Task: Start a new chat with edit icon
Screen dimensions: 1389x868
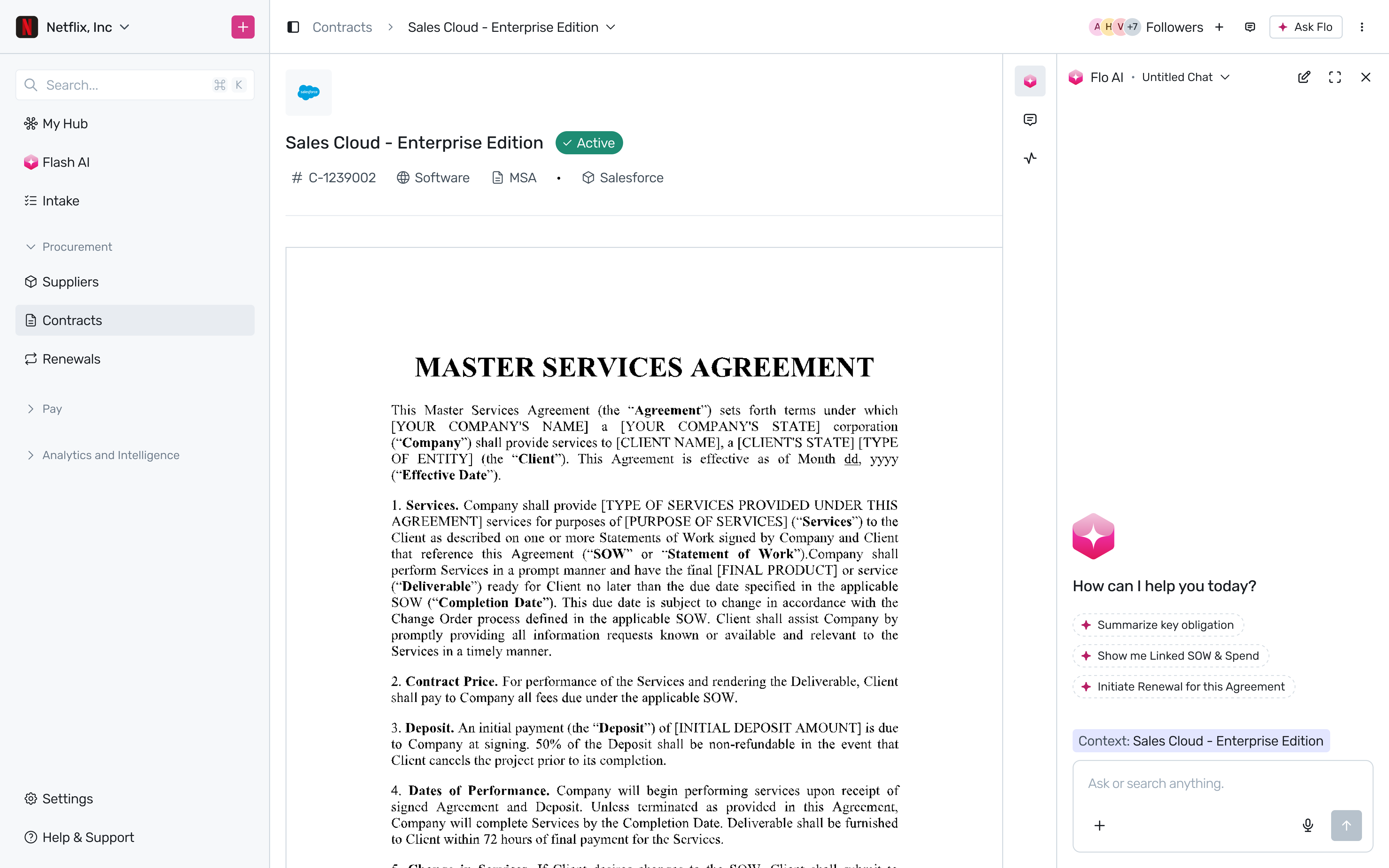Action: pos(1304,77)
